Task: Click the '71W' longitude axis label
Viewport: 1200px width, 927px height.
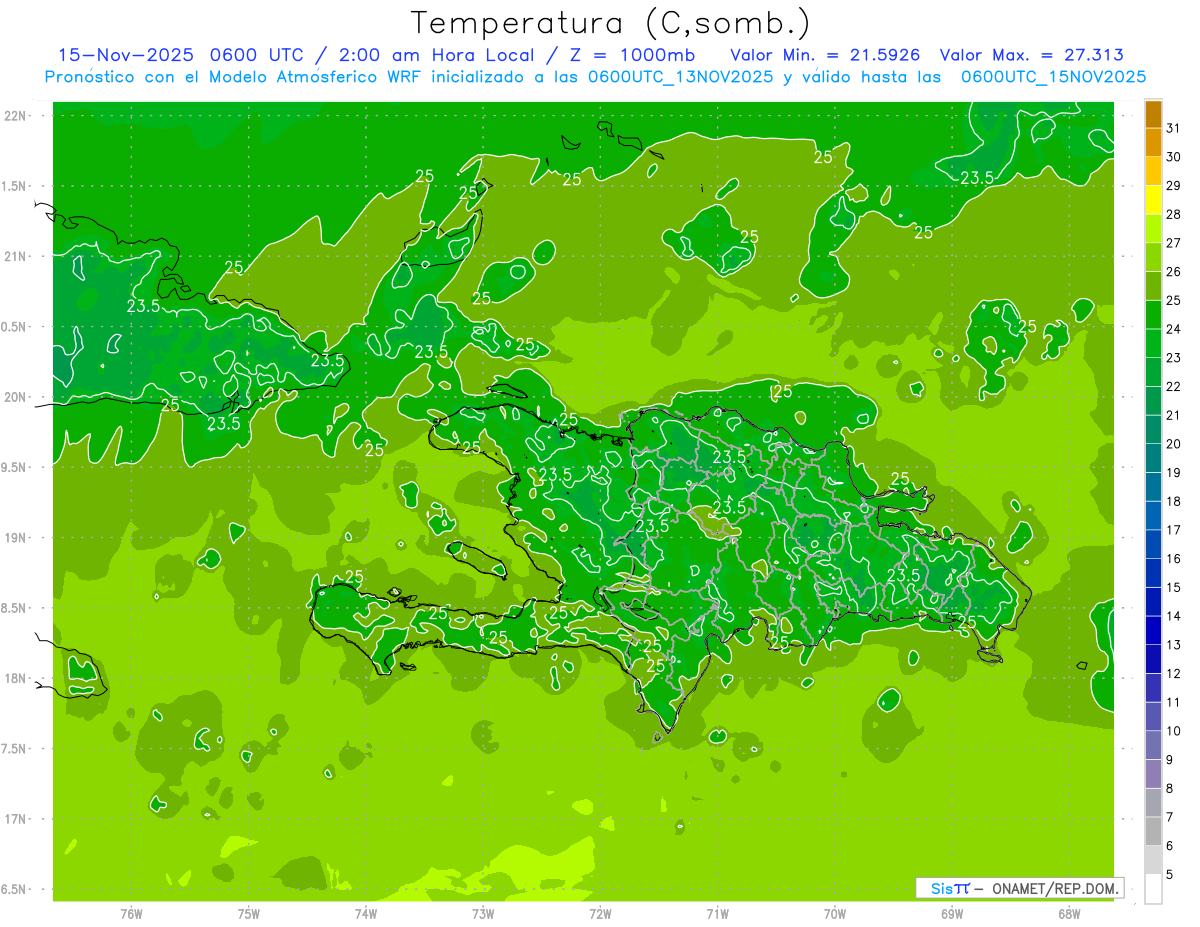Action: click(x=717, y=914)
